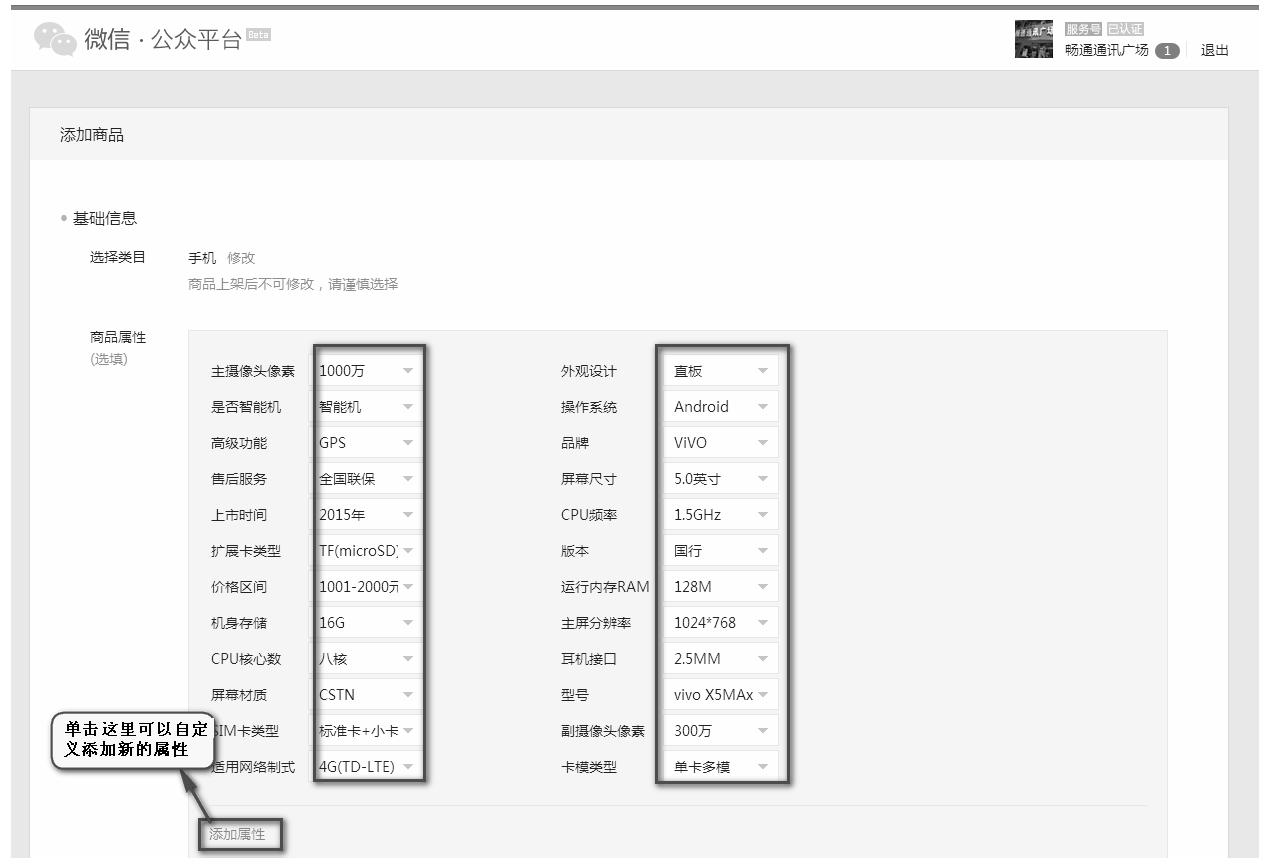This screenshot has width=1268, height=866.
Task: Click the 添加属性 link
Action: pyautogui.click(x=237, y=834)
